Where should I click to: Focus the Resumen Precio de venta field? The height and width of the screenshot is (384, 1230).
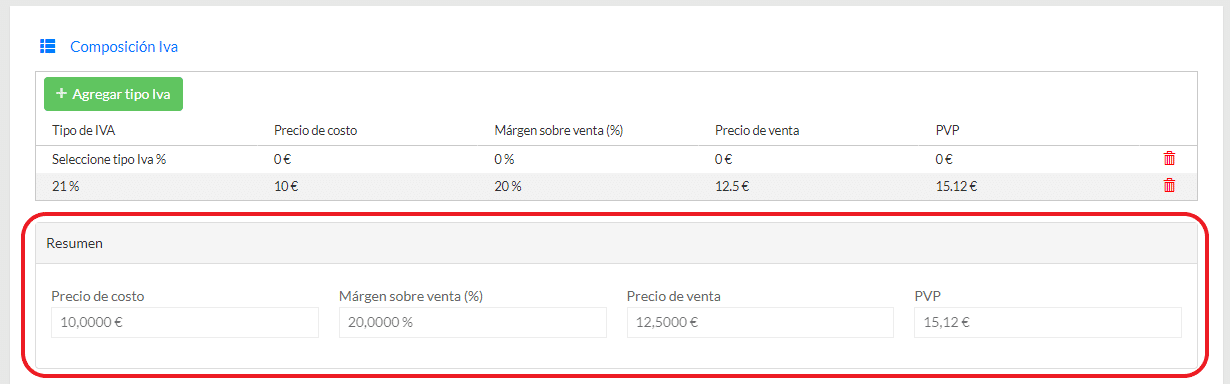(x=760, y=322)
